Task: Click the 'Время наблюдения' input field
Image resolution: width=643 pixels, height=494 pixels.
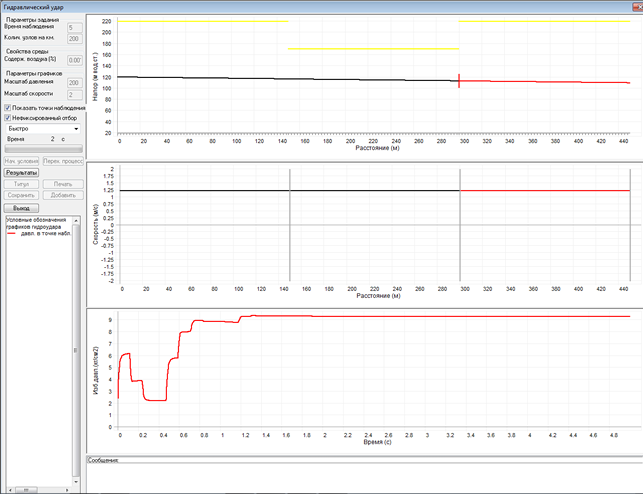Action: point(73,28)
